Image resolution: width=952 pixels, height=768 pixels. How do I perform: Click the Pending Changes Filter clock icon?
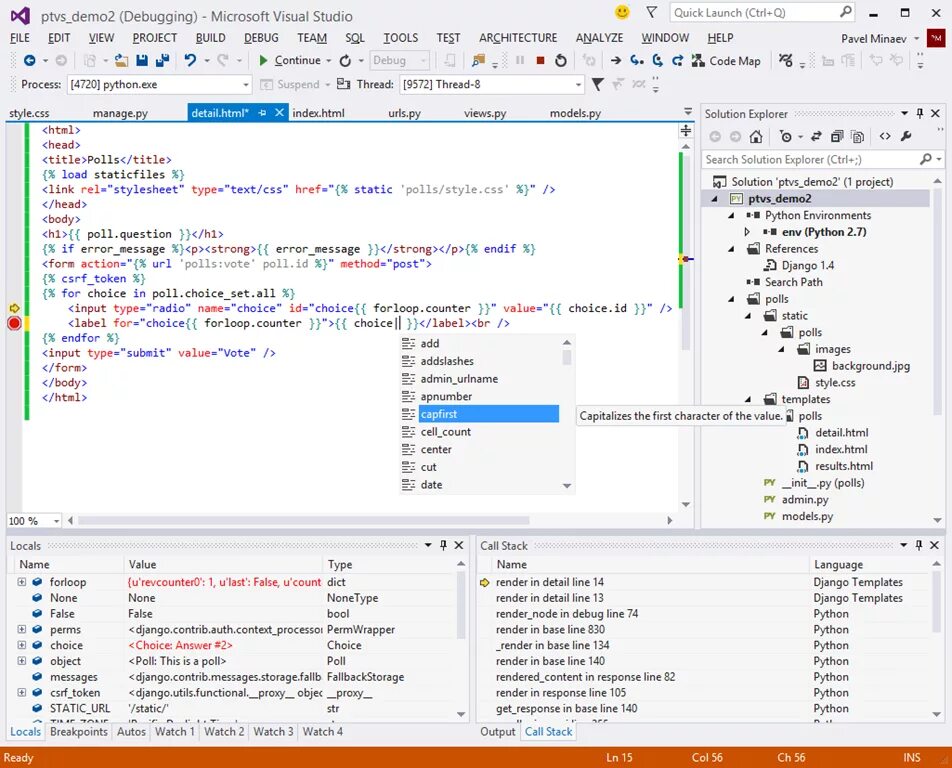pyautogui.click(x=786, y=137)
